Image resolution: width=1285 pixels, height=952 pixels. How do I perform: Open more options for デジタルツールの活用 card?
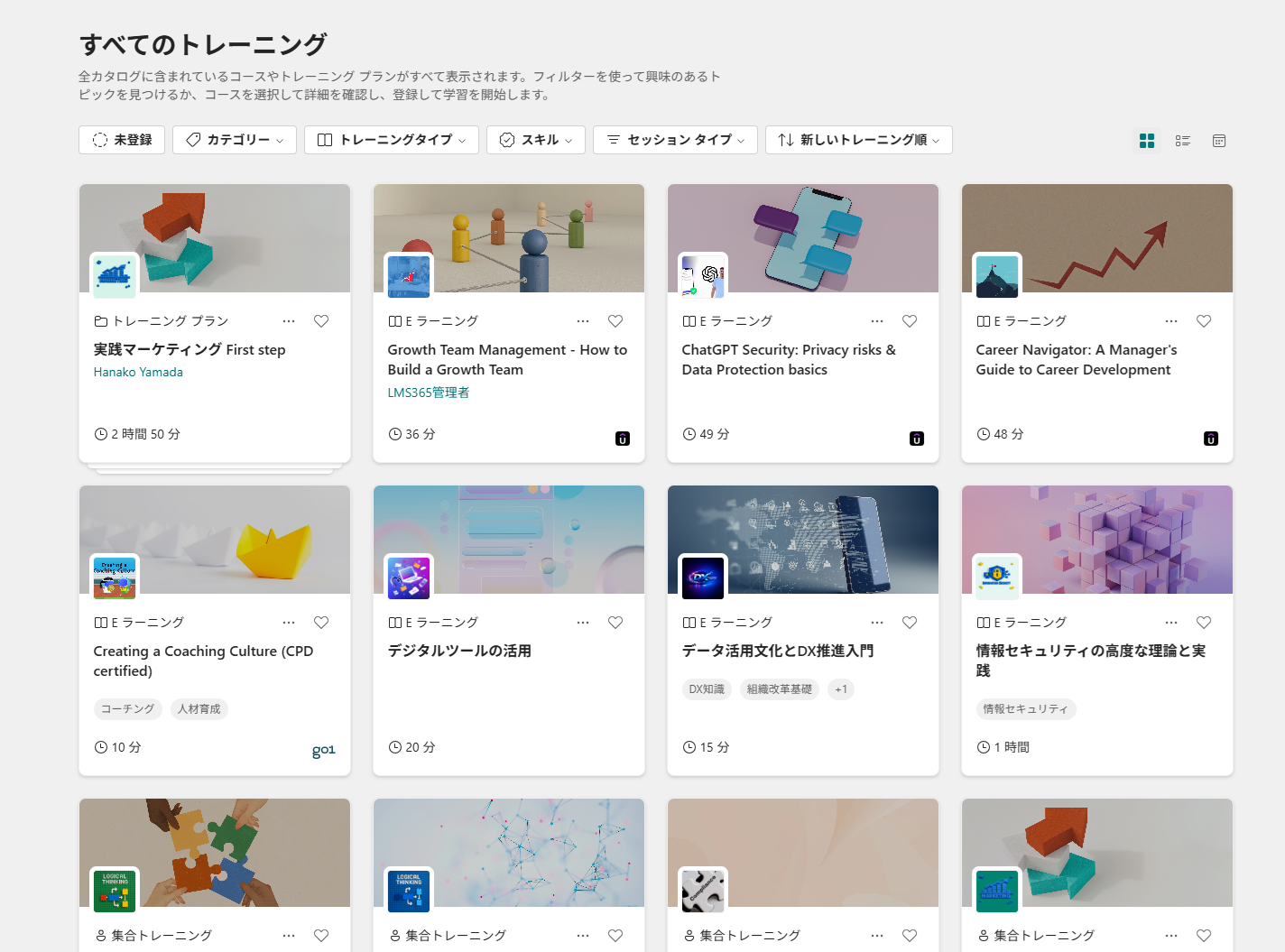coord(583,623)
